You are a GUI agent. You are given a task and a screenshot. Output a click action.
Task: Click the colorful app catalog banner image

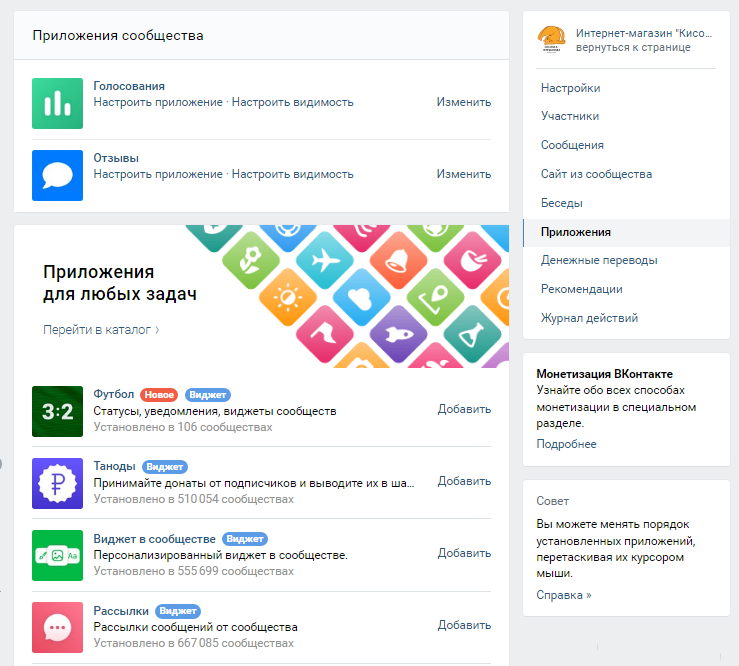[x=360, y=295]
